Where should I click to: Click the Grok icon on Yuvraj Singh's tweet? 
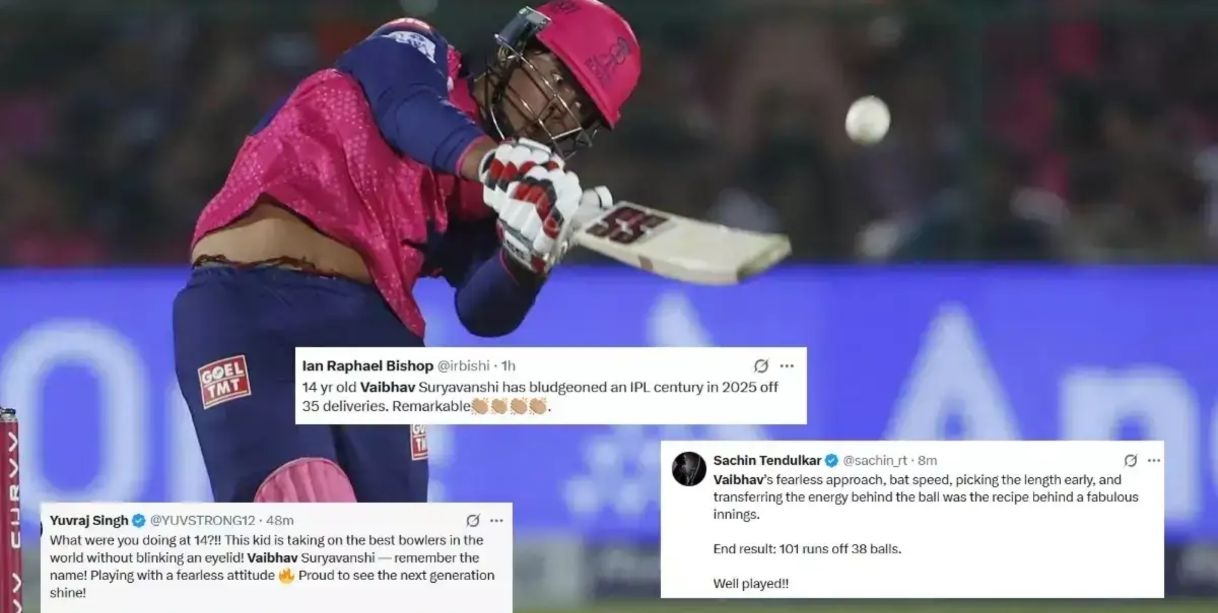(x=473, y=520)
